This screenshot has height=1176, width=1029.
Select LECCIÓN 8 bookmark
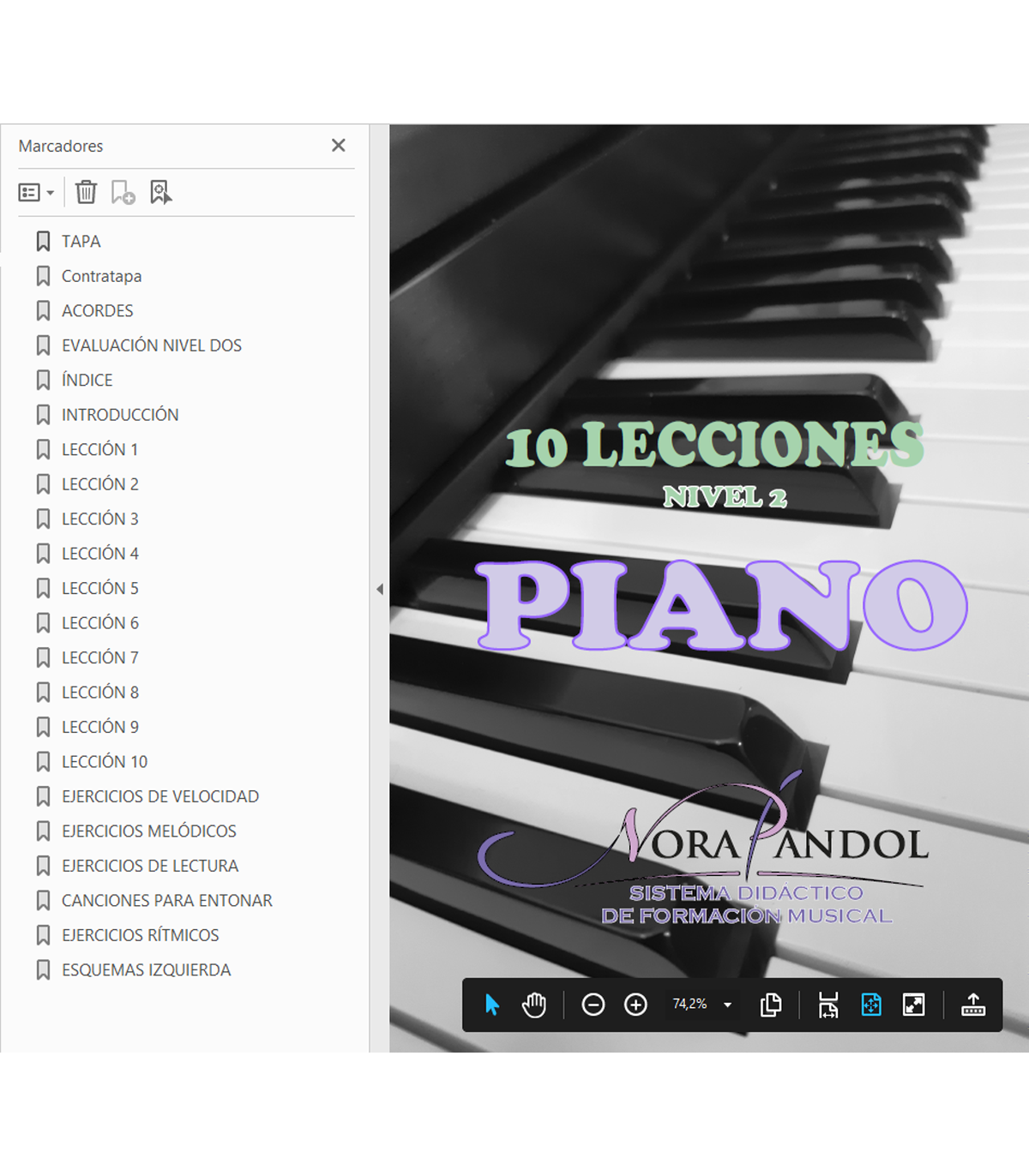click(99, 693)
